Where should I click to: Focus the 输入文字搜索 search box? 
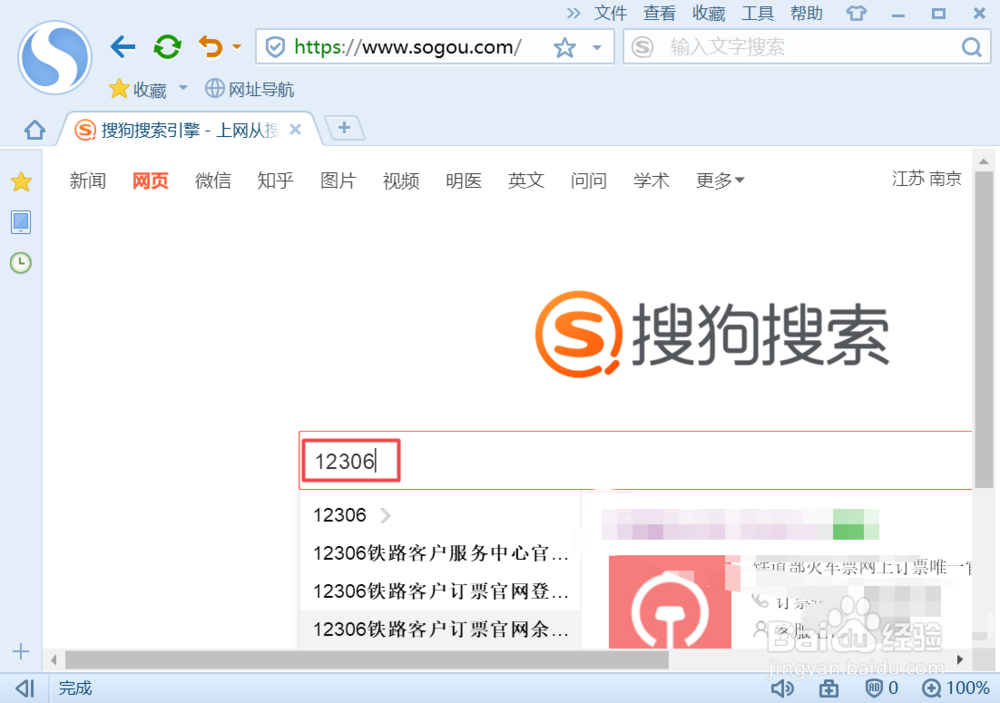pyautogui.click(x=807, y=47)
